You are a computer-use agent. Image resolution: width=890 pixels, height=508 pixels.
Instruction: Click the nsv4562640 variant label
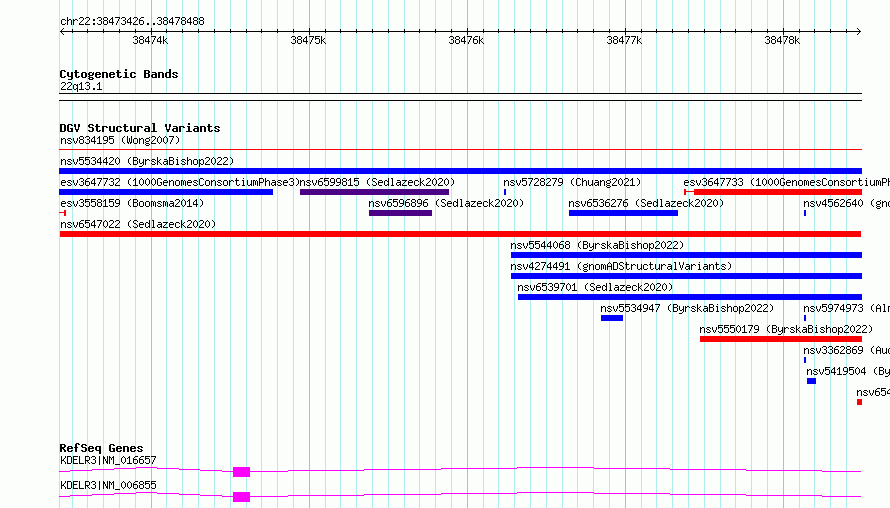(x=846, y=203)
